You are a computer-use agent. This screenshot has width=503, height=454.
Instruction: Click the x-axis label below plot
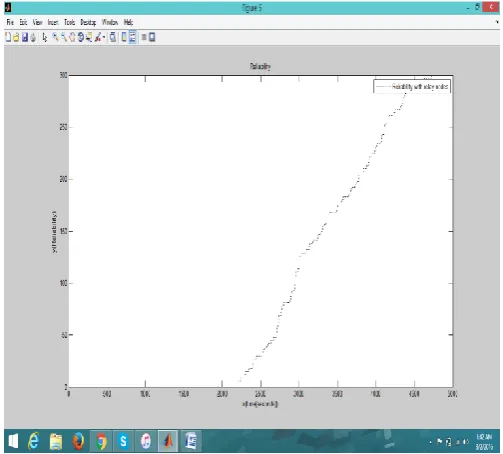coord(260,404)
